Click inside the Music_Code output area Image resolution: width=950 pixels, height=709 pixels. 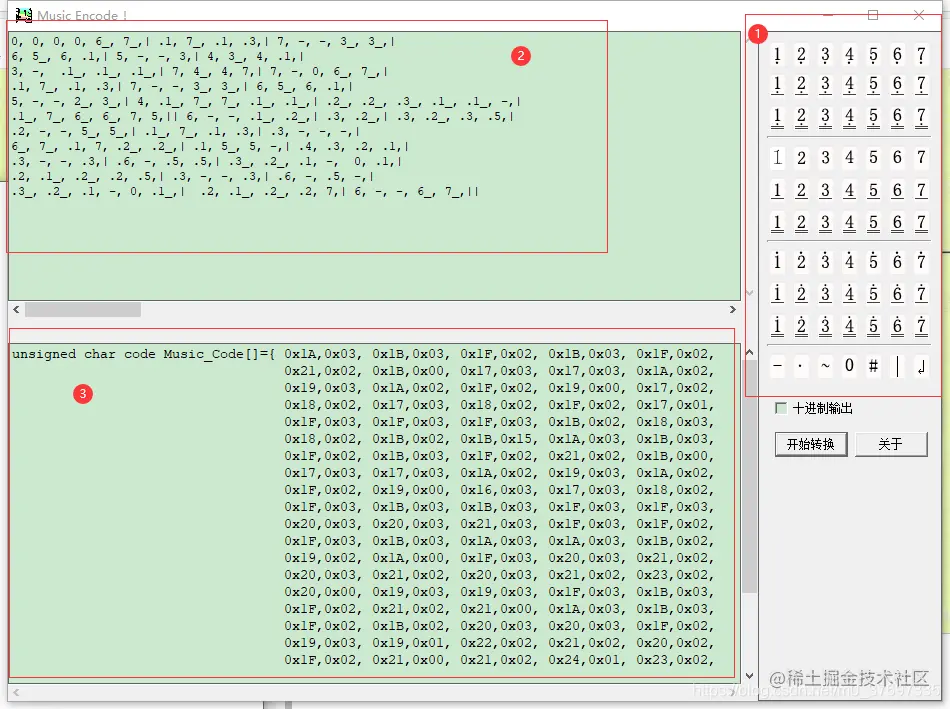(x=374, y=513)
